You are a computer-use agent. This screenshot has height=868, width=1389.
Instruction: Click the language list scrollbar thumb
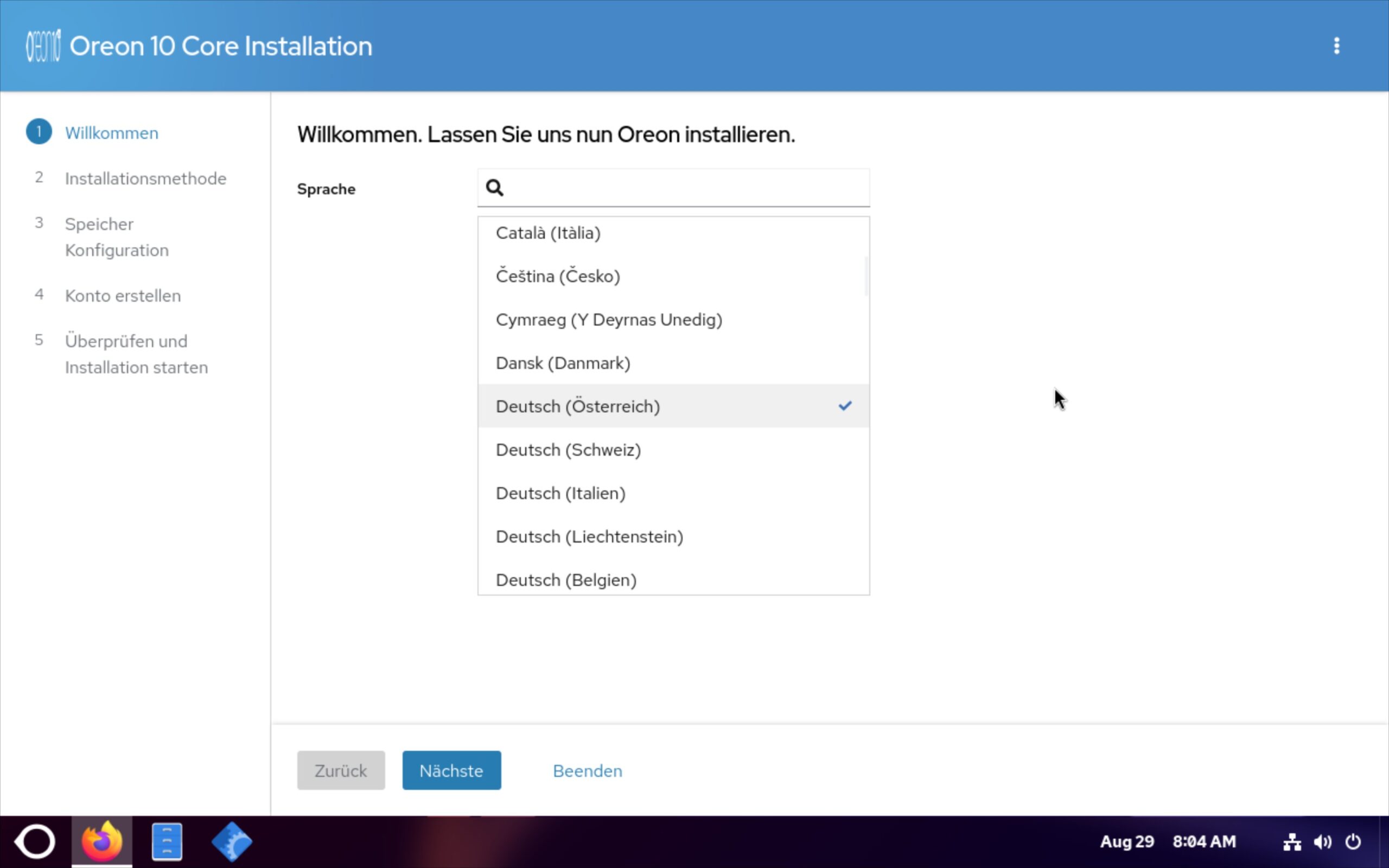click(x=865, y=276)
